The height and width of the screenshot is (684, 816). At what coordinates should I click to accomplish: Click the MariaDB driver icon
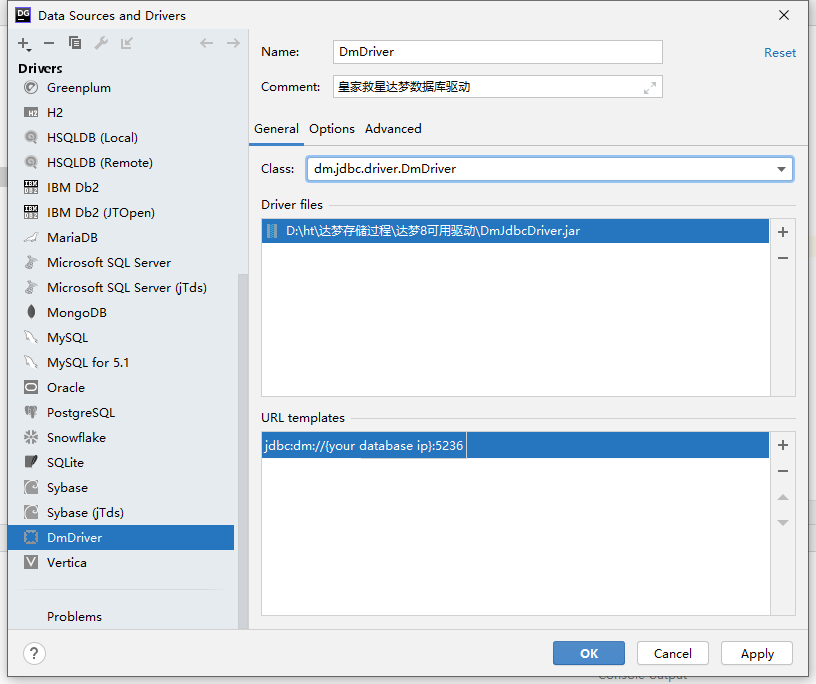(x=31, y=237)
